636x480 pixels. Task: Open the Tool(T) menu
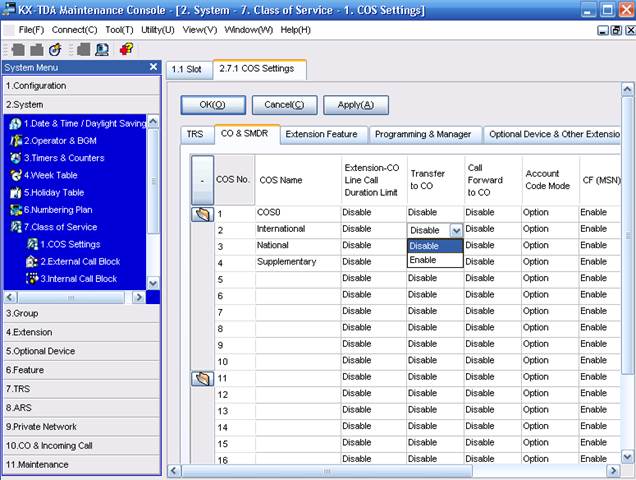click(119, 30)
